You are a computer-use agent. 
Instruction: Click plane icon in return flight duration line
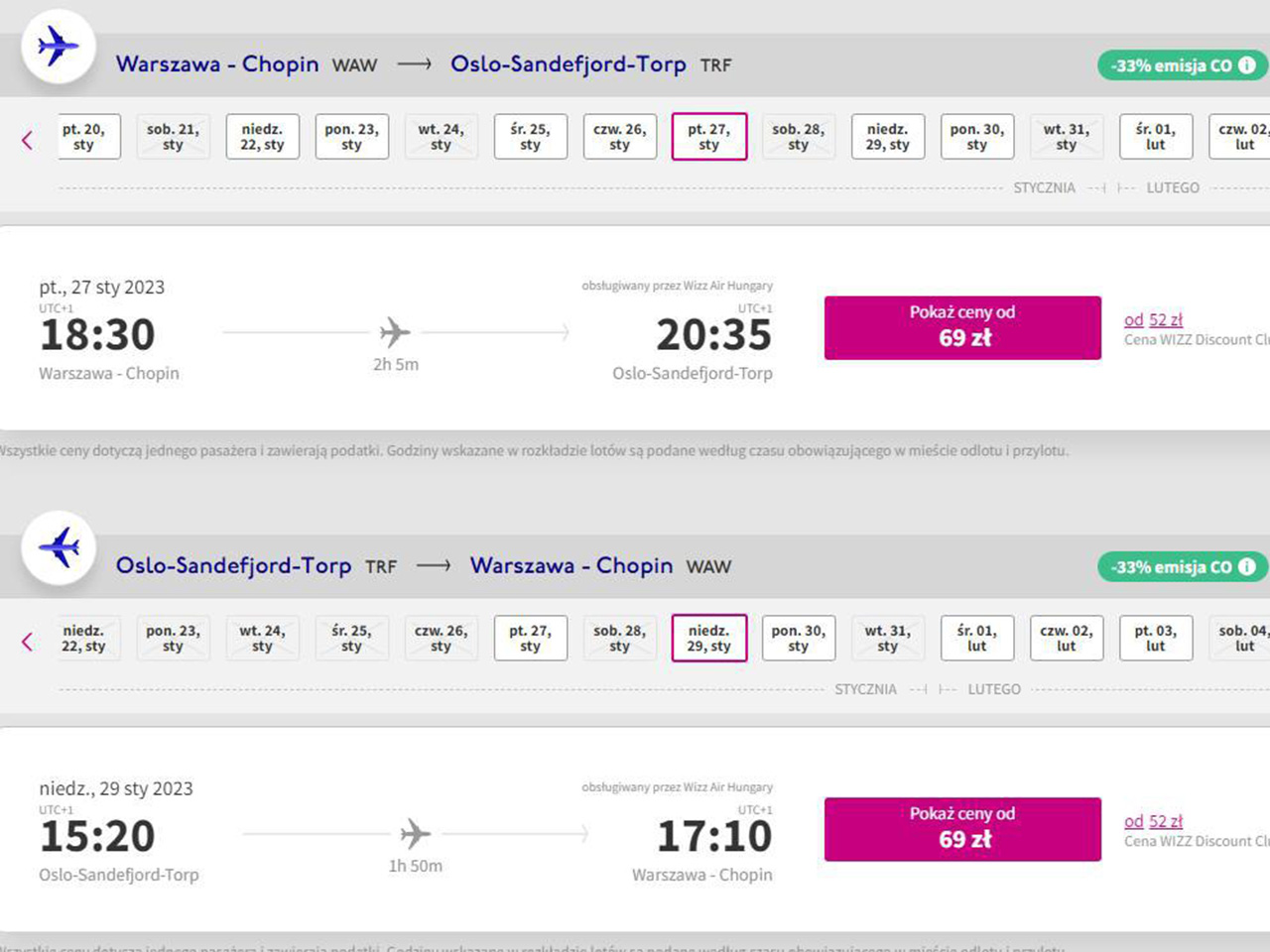pyautogui.click(x=415, y=834)
